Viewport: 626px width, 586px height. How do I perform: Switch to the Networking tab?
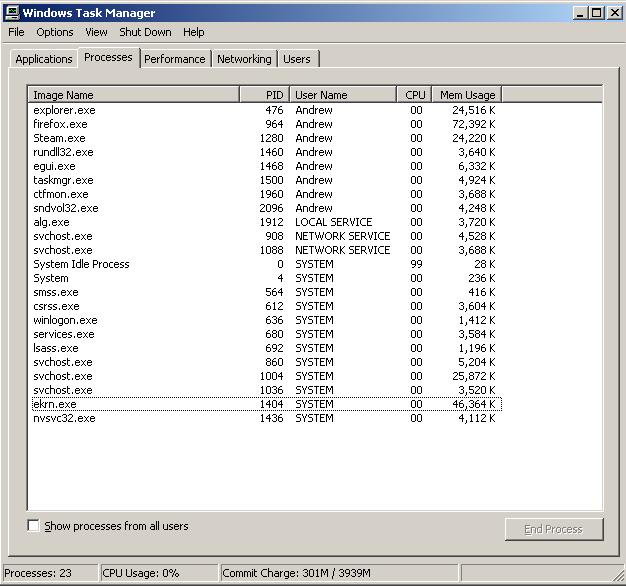tap(244, 59)
